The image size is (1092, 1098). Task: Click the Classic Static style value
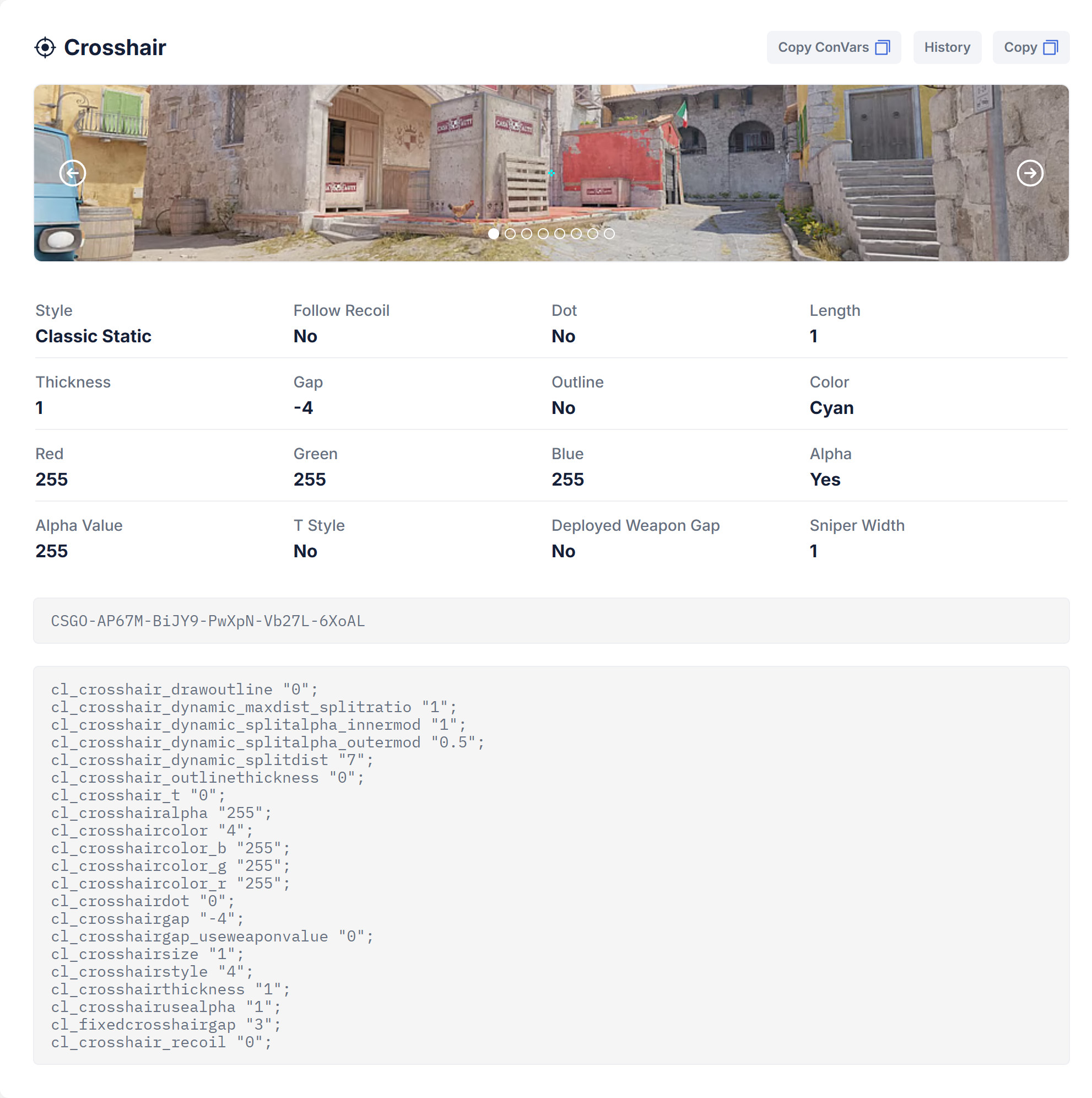[93, 336]
